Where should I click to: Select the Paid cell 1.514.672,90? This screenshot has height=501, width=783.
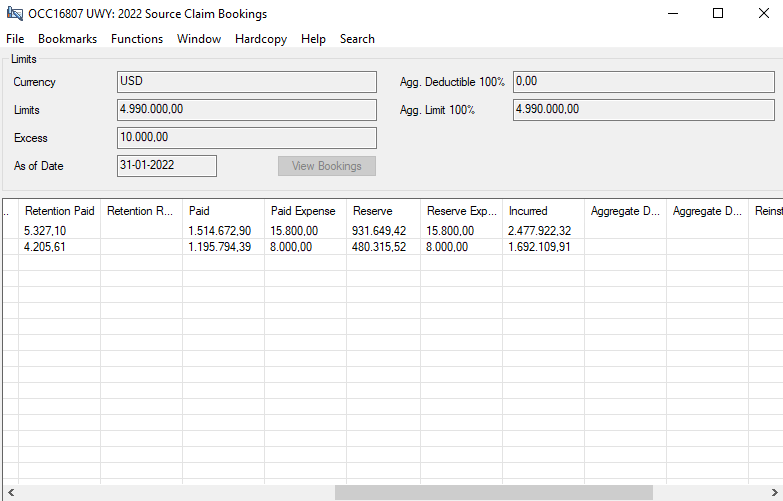[x=223, y=231]
